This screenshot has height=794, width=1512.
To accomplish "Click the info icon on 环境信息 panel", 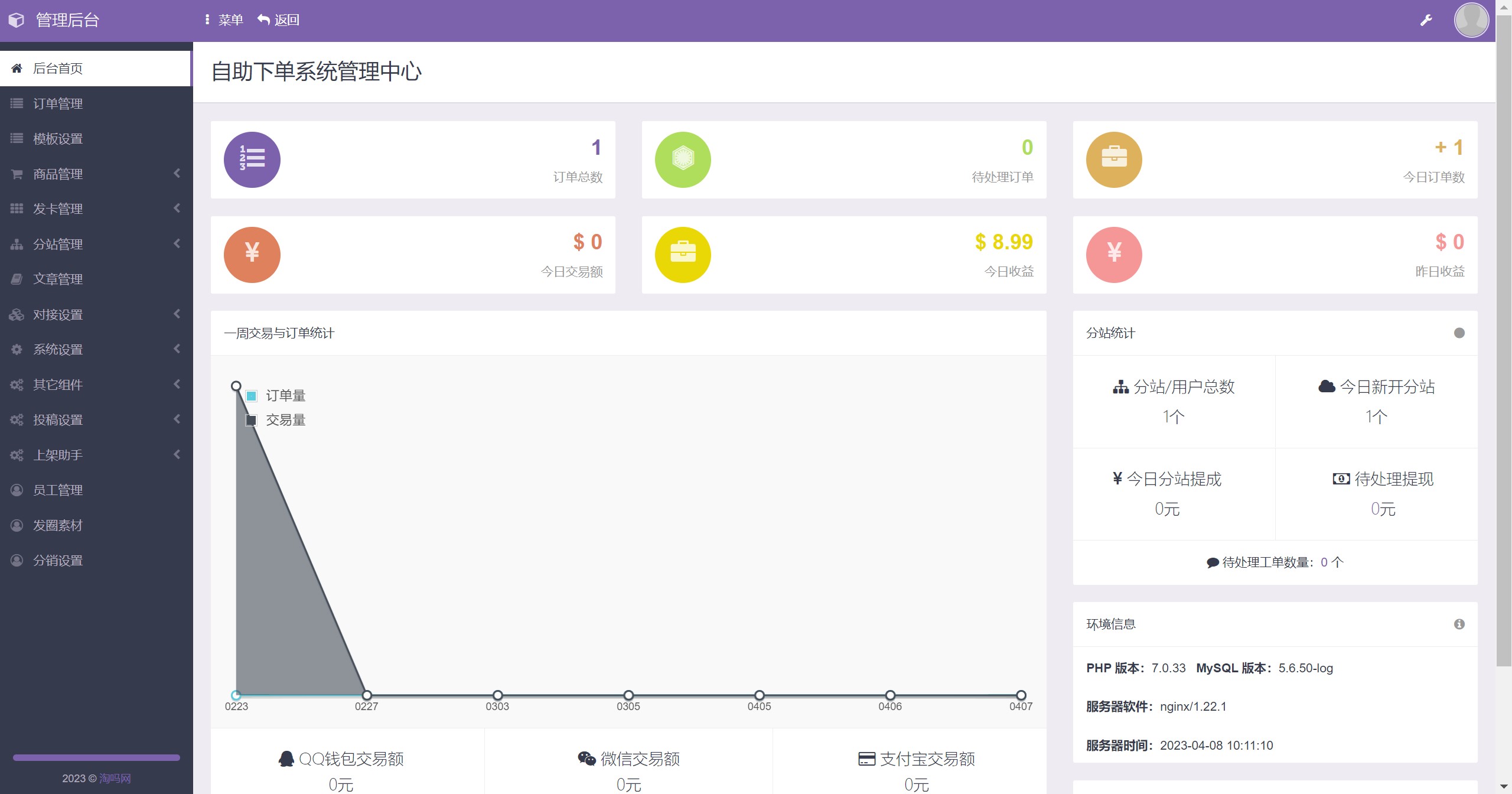I will [x=1458, y=624].
